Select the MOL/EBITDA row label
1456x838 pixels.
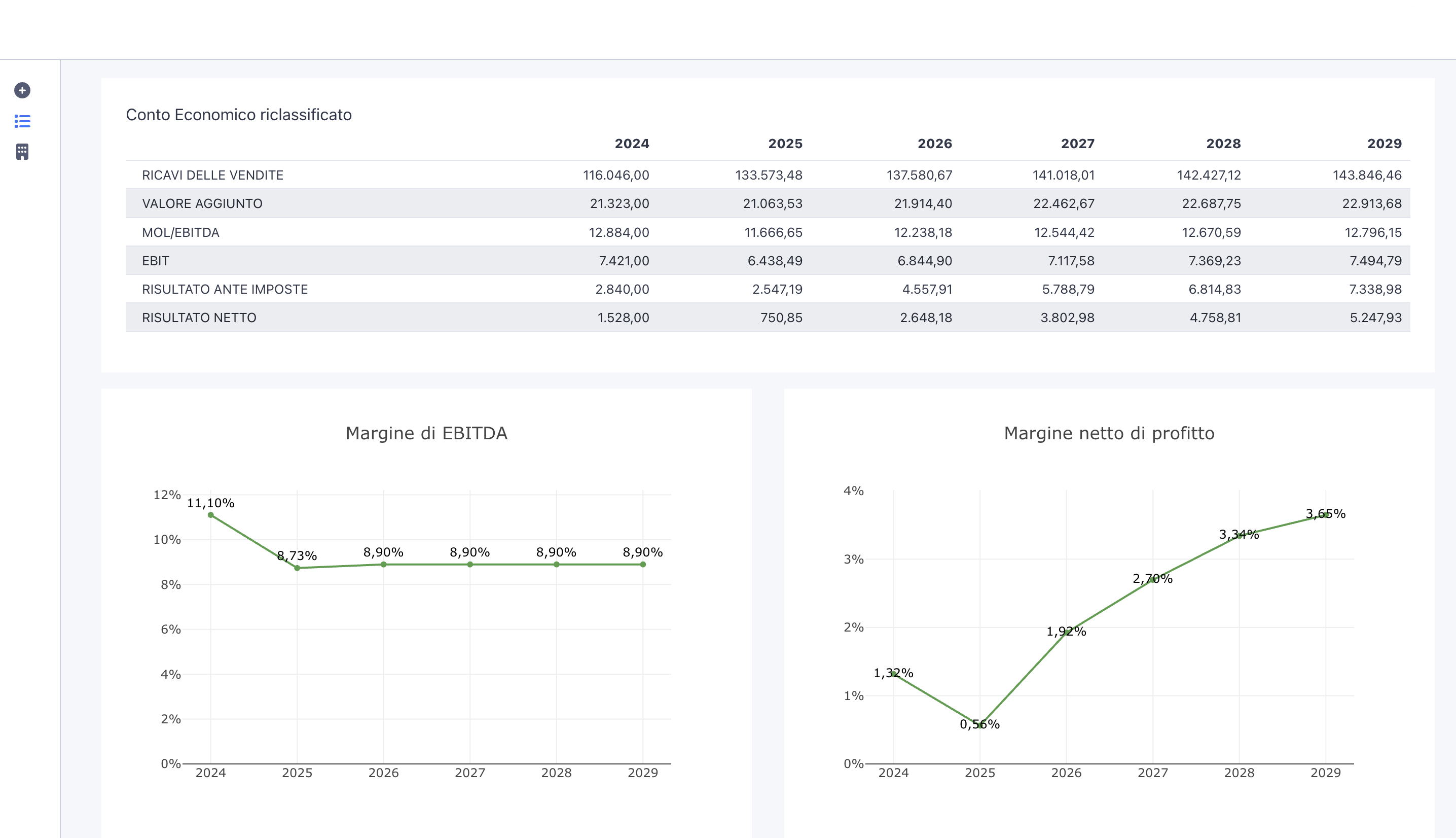180,232
